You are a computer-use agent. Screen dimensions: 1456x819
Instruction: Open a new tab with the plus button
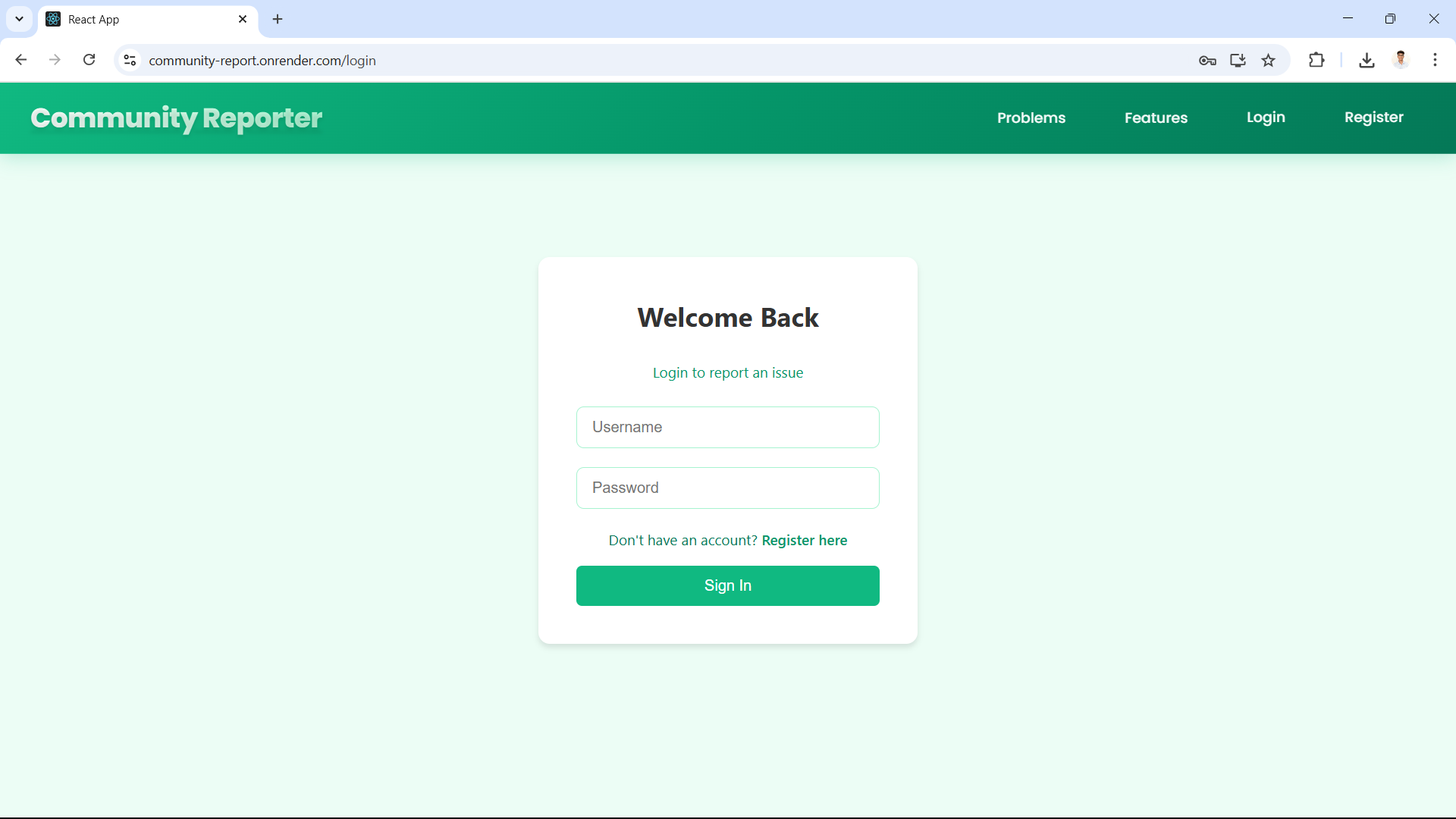[x=278, y=19]
